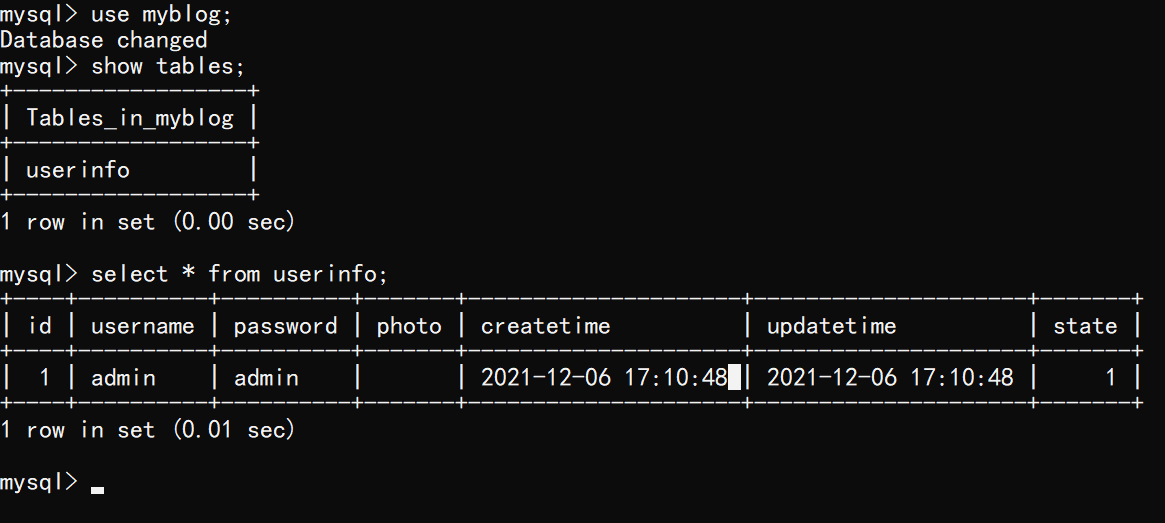Click the username column header
Image resolution: width=1165 pixels, height=523 pixels.
[x=143, y=326]
